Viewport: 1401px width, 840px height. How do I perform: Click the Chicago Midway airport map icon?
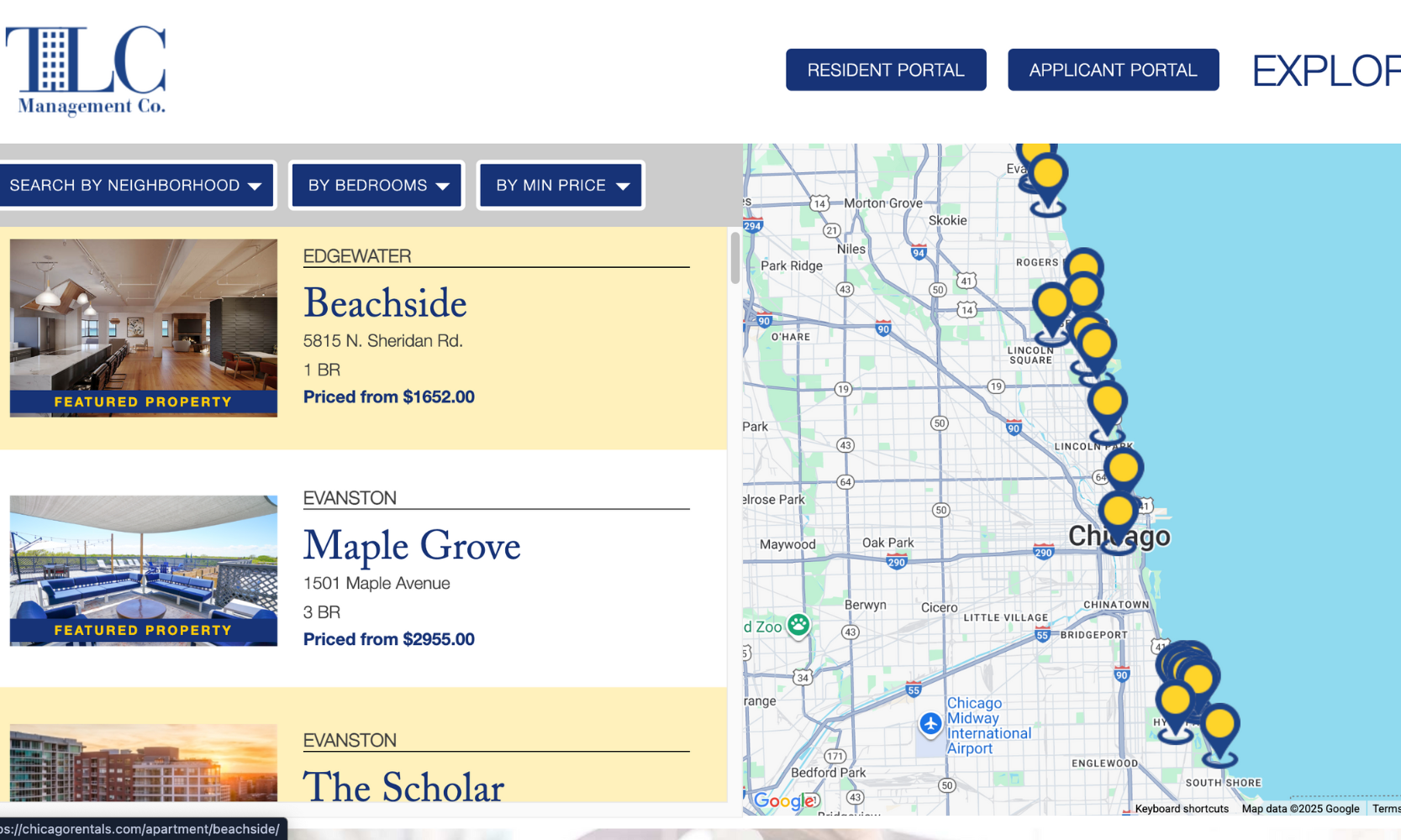(930, 723)
